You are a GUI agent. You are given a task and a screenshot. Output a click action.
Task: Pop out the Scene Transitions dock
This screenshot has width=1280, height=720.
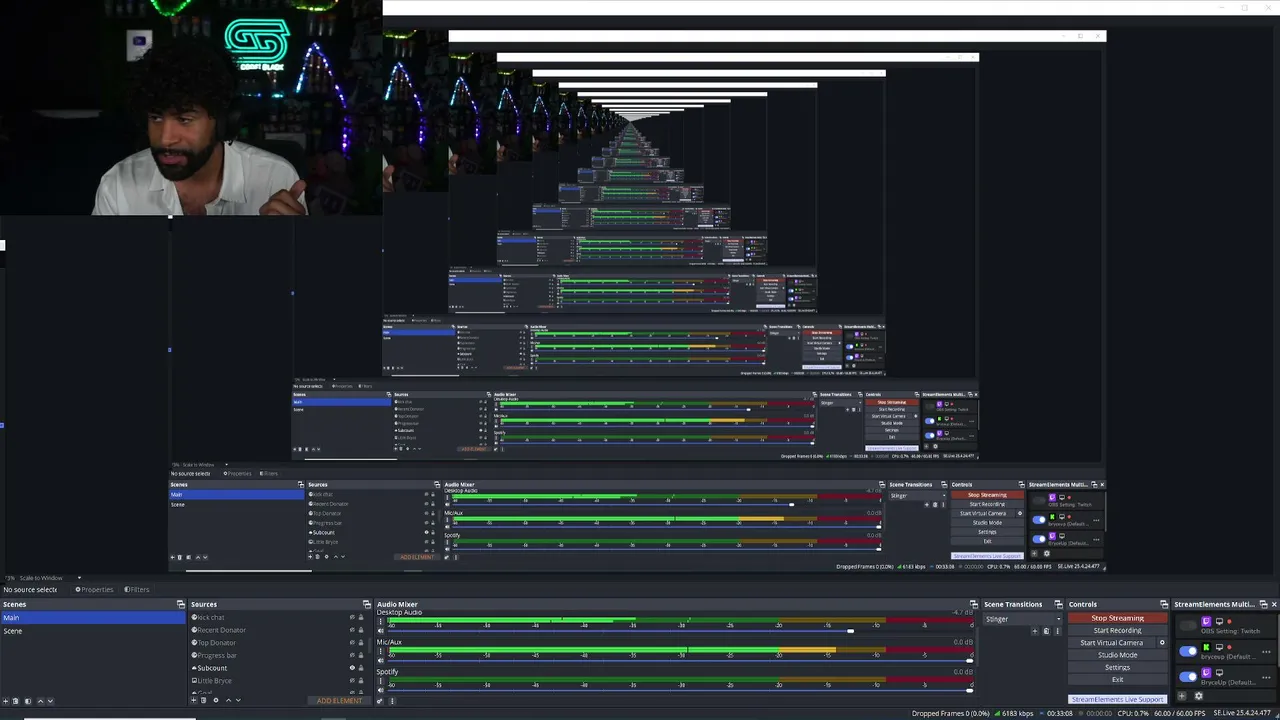[1059, 604]
